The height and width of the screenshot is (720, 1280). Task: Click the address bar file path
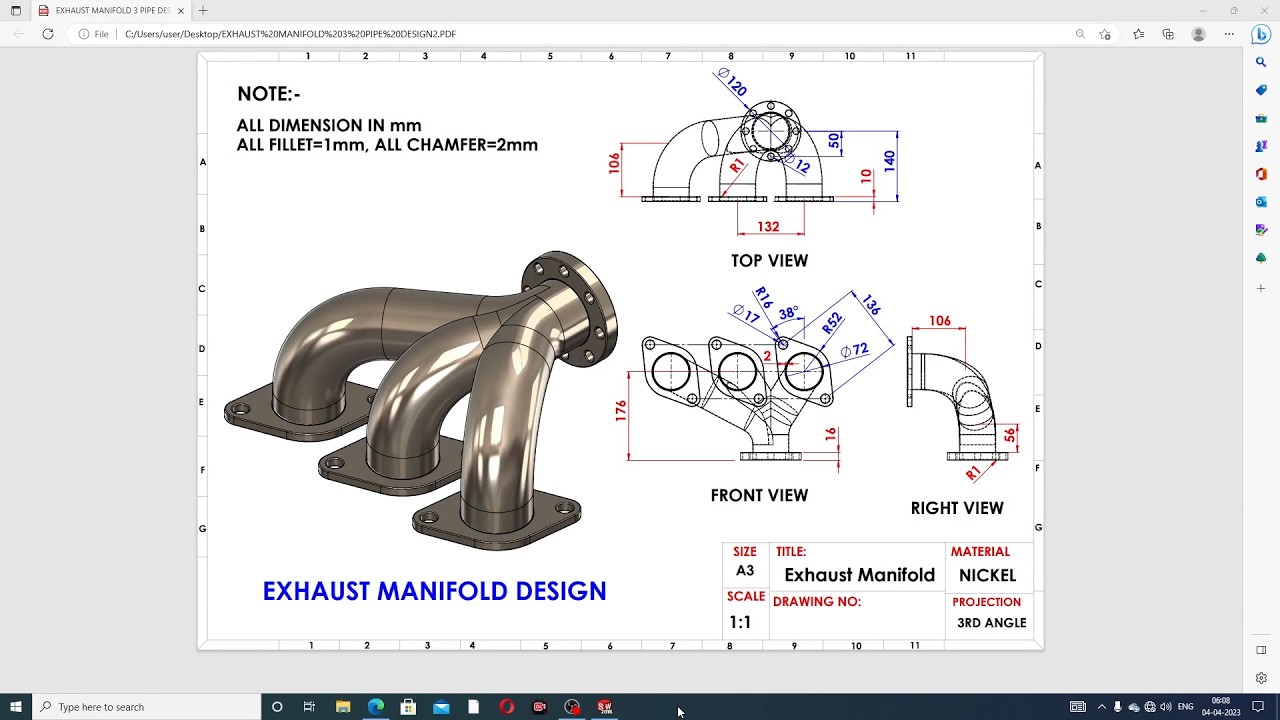click(290, 34)
